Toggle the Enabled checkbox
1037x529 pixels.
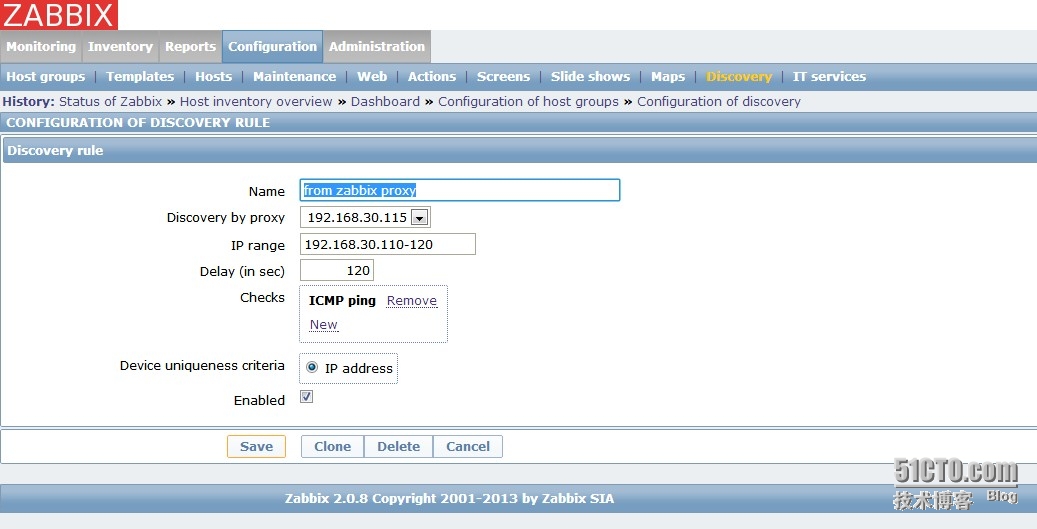[306, 397]
